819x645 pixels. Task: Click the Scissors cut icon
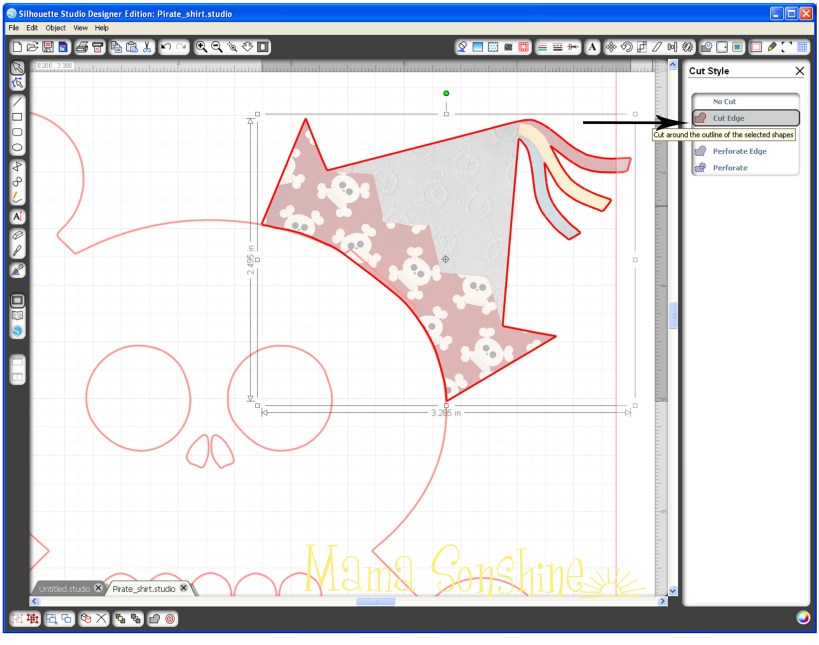pyautogui.click(x=146, y=46)
